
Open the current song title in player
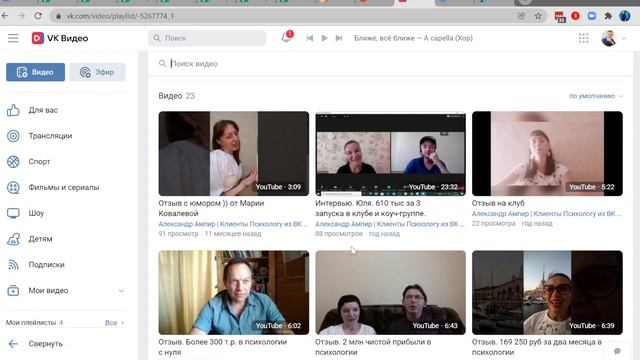(x=413, y=38)
